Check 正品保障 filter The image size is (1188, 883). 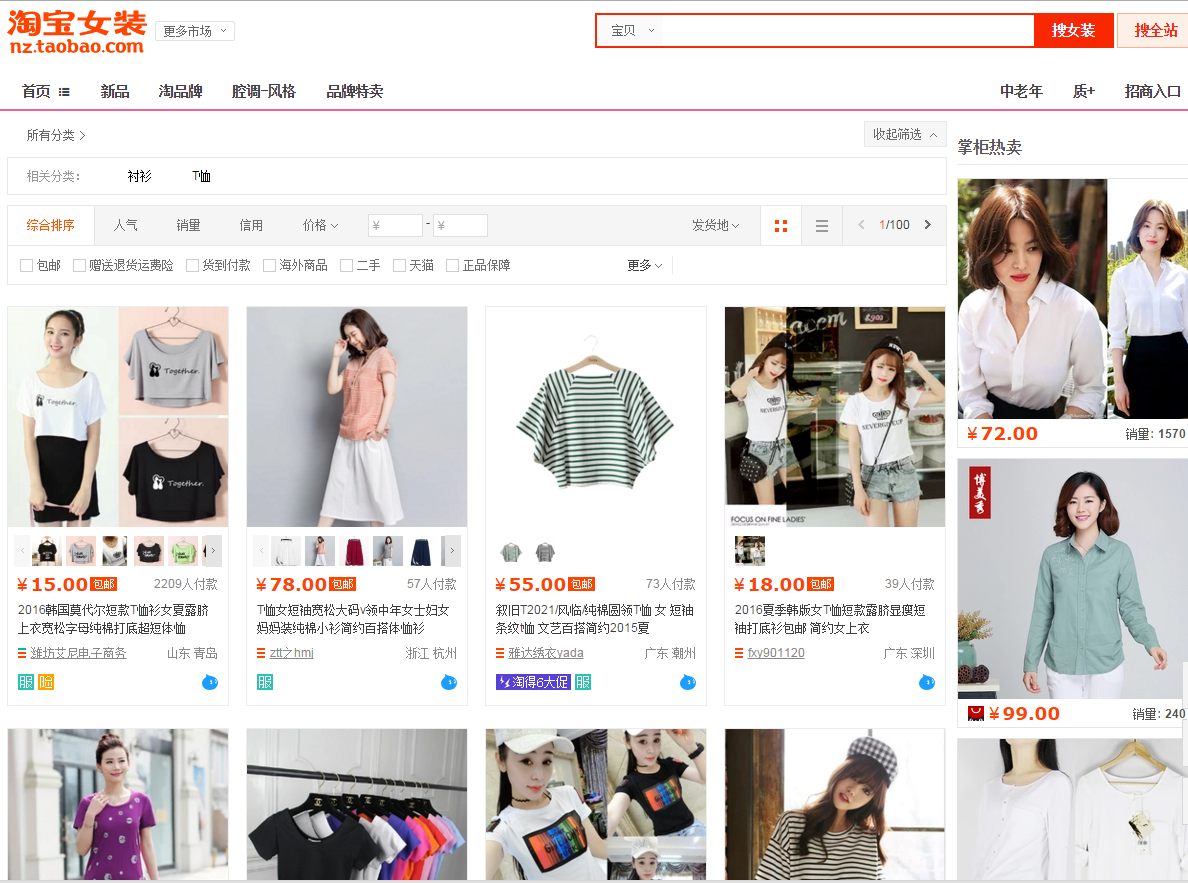[452, 265]
